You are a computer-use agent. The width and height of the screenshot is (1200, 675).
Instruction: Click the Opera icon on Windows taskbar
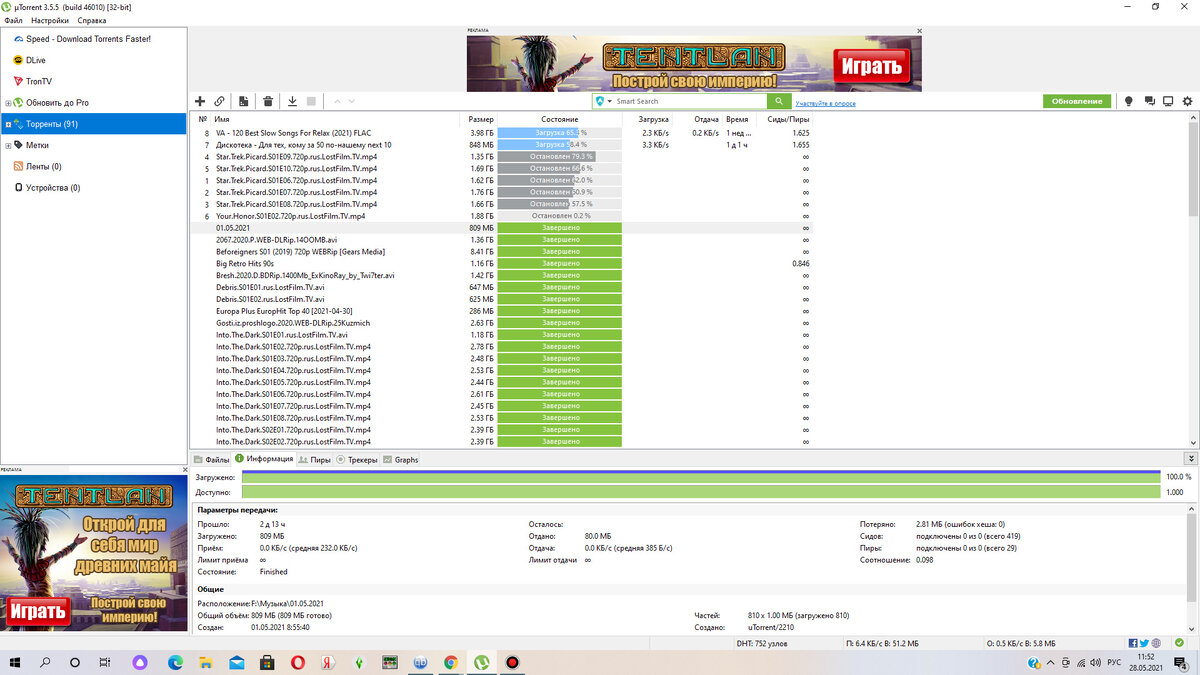(298, 662)
